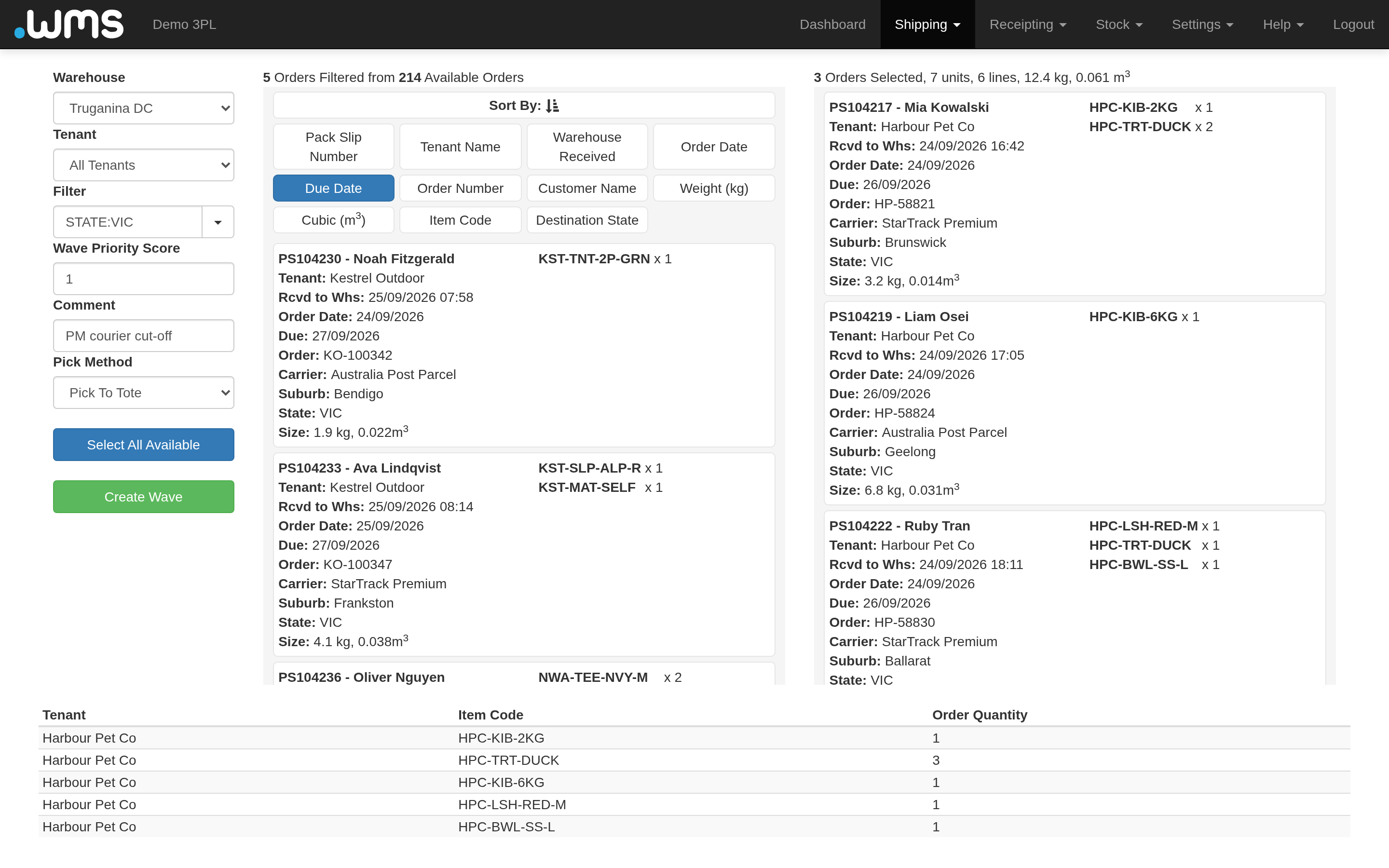This screenshot has width=1389, height=868.
Task: Click the quantity 3 for HPC-TRT-DUCK
Action: (x=936, y=760)
